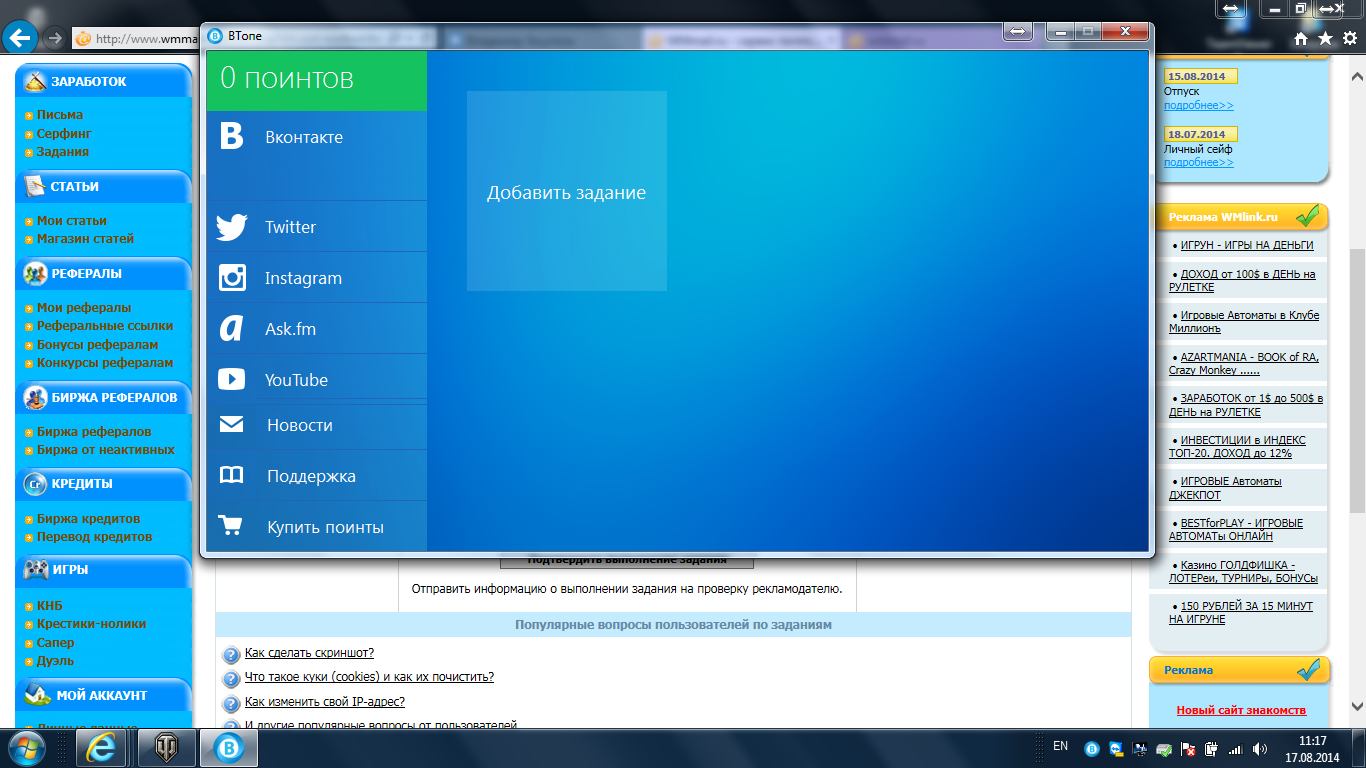Click the BTone taskbar button
The image size is (1366, 768).
pyautogui.click(x=230, y=748)
